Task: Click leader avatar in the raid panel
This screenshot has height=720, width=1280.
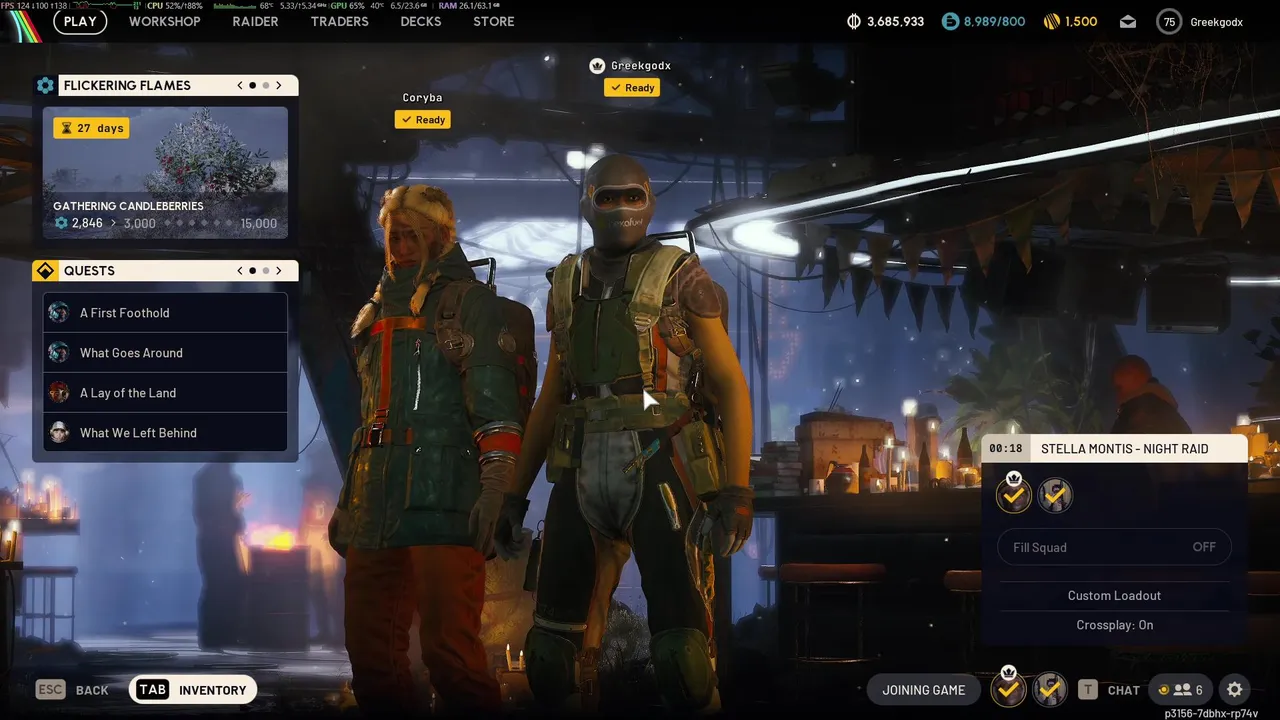Action: (1014, 495)
